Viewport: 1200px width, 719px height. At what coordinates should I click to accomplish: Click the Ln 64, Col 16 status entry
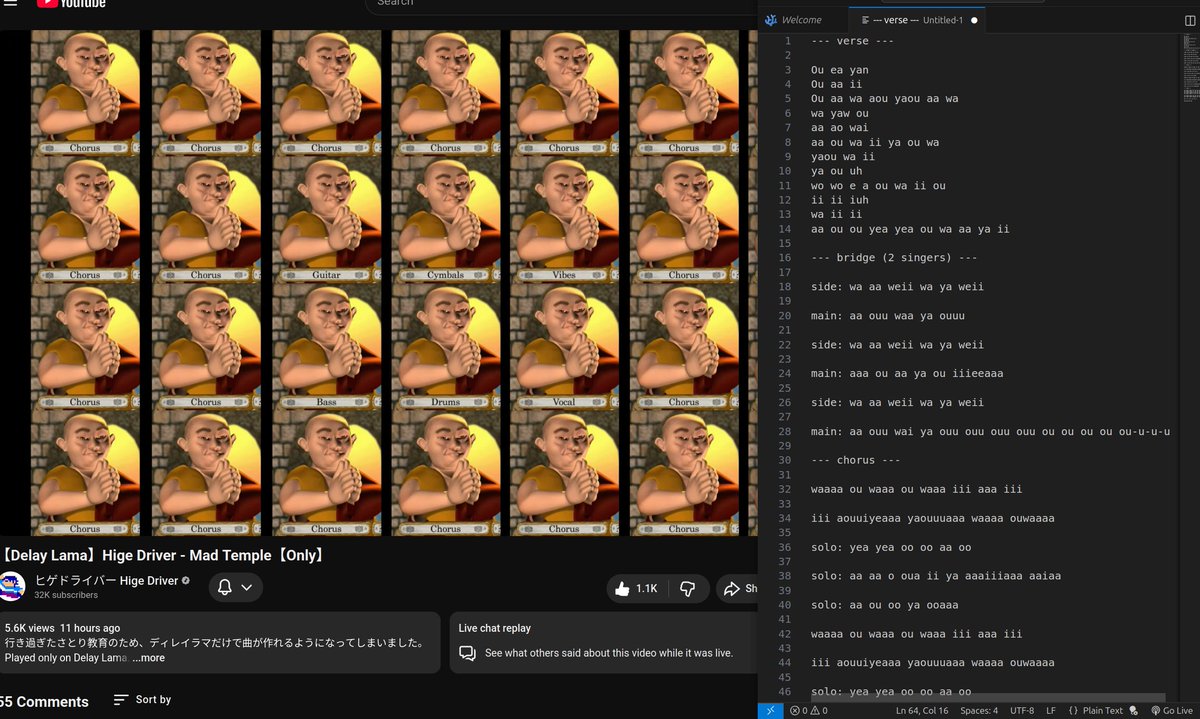922,711
